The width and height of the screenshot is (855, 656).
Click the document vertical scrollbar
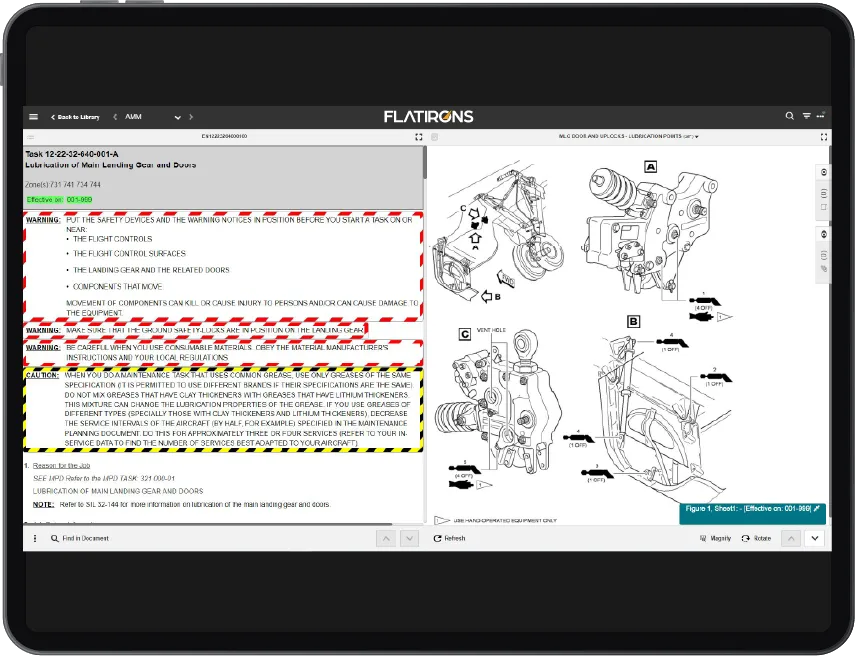[x=425, y=161]
